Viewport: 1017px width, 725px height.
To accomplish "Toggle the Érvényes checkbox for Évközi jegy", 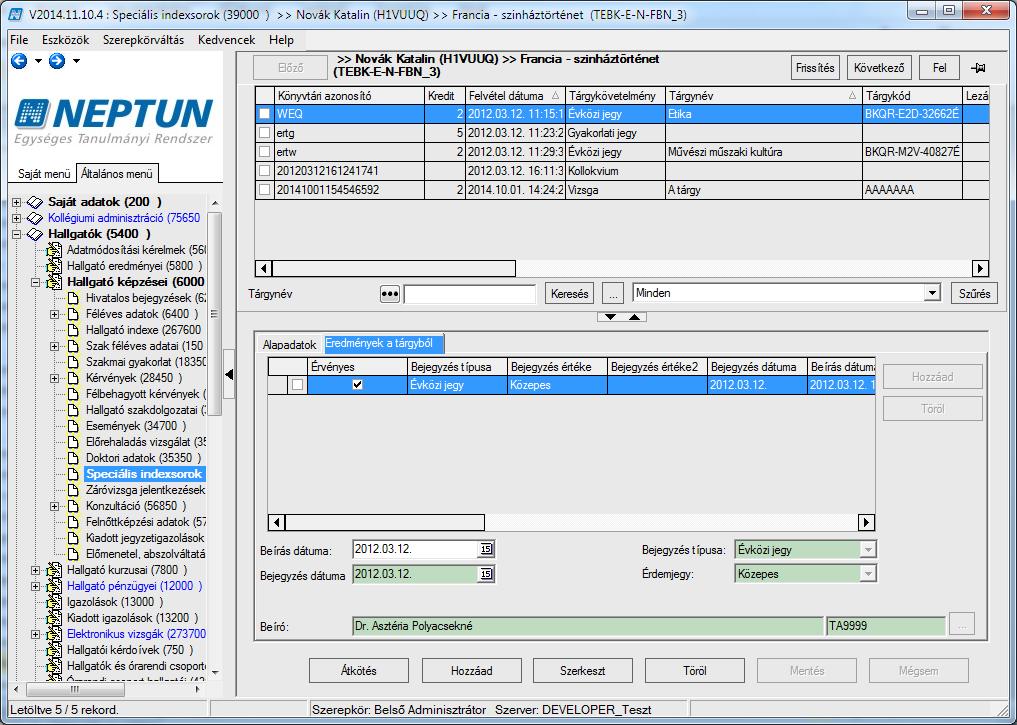I will [x=357, y=385].
